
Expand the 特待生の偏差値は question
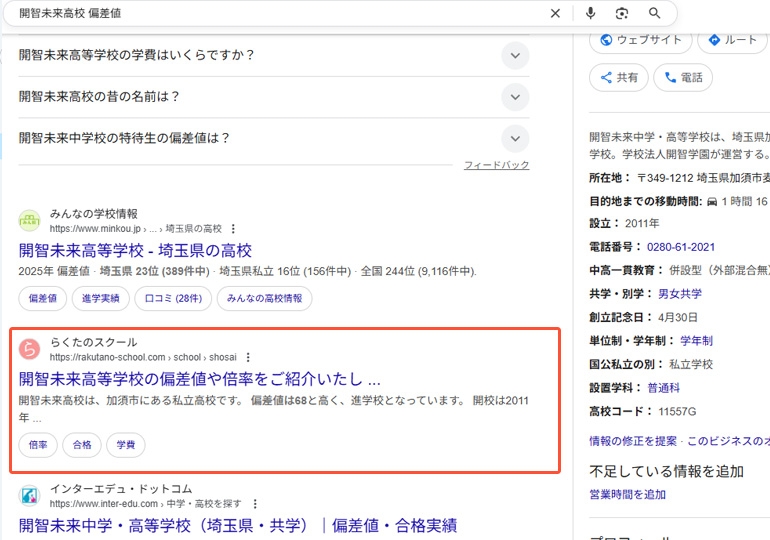click(x=514, y=138)
